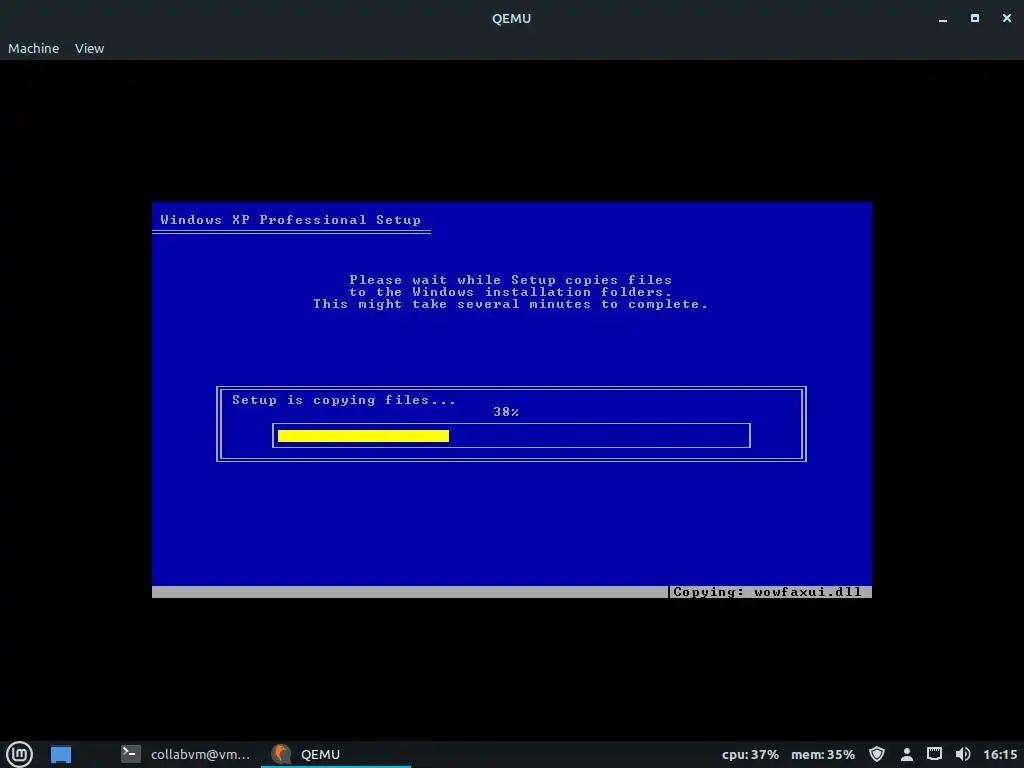Click the QEMU app icon in taskbar
Screen dimensions: 1024x768
pos(281,754)
